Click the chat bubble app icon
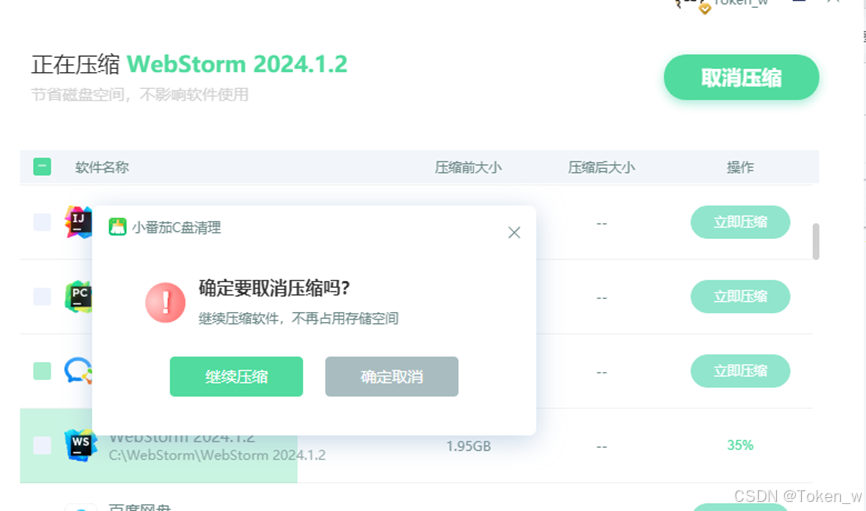The height and width of the screenshot is (511, 866). pyautogui.click(x=78, y=371)
